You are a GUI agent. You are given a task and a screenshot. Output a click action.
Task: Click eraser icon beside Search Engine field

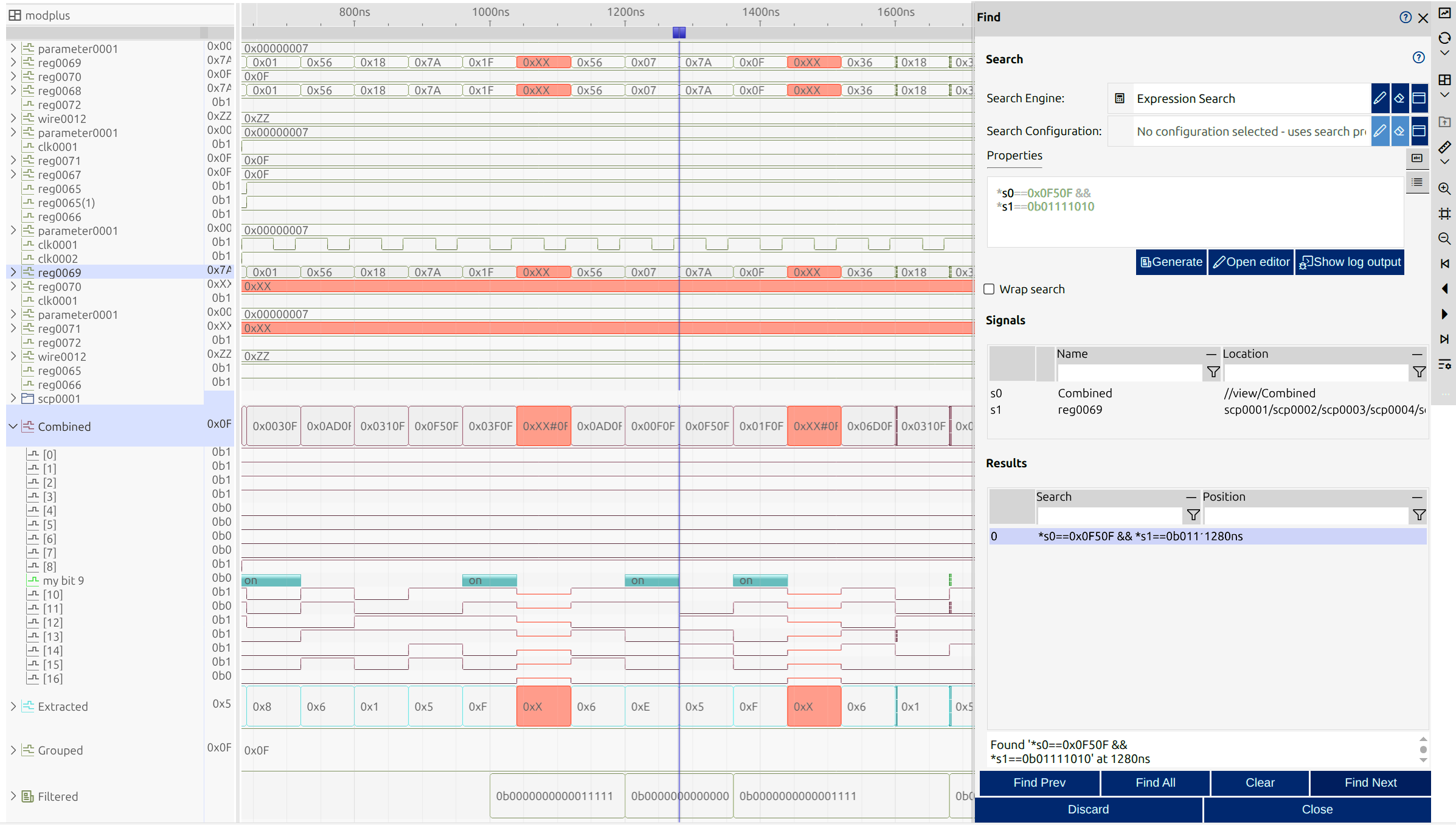point(1399,99)
